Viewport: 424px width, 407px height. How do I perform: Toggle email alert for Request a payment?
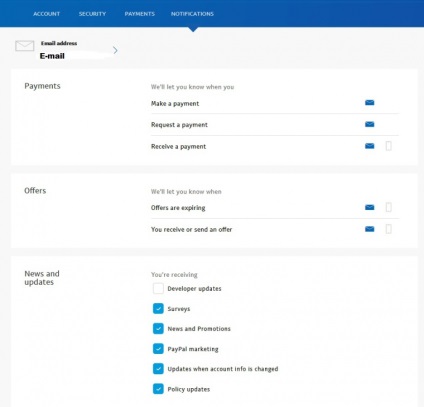click(x=369, y=124)
